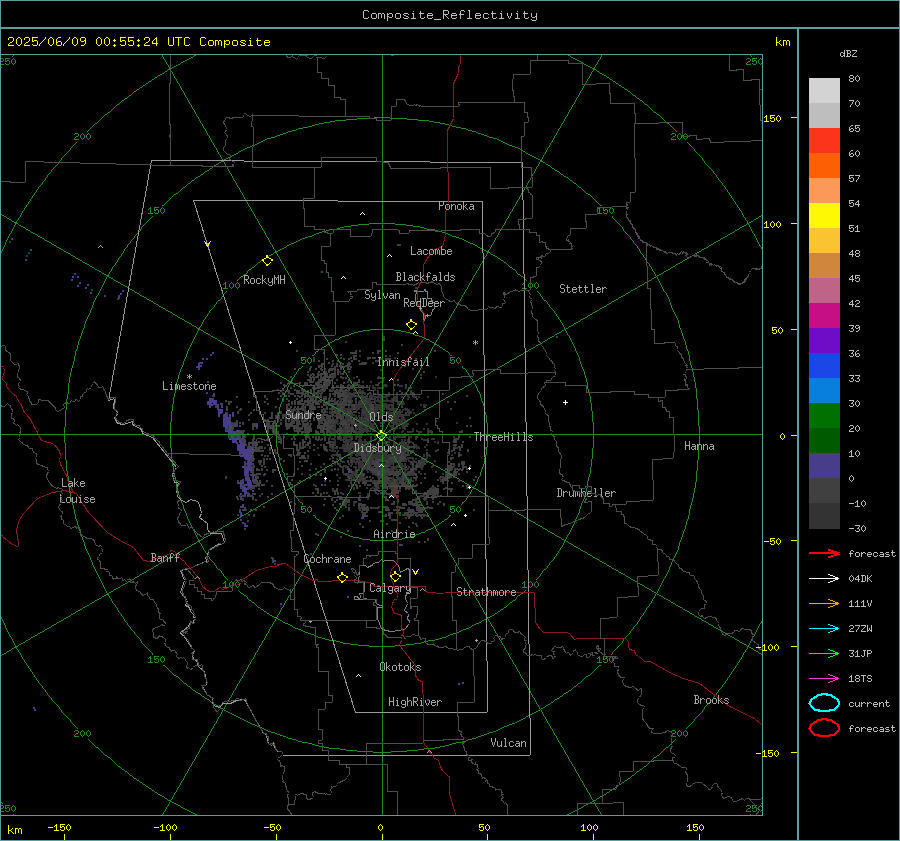Click the white asterisk above Limestone
The image size is (900, 841).
189,377
